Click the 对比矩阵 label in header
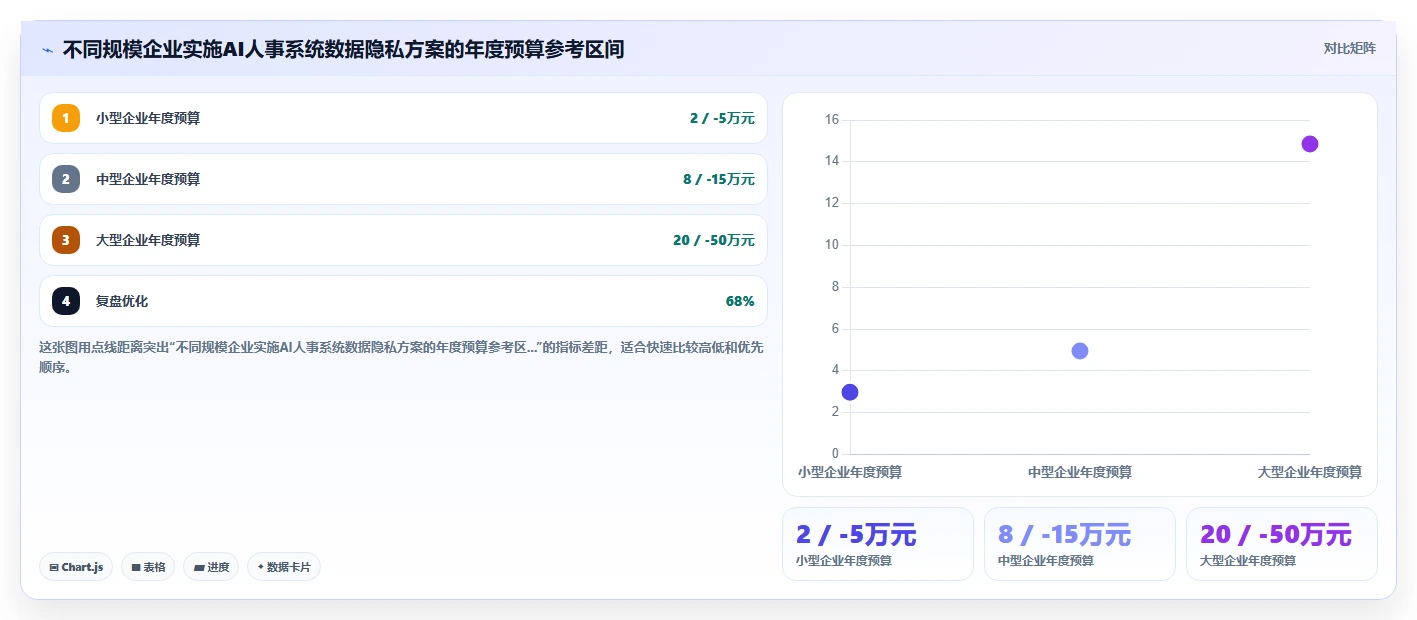Screen dimensions: 1417x620 point(1350,48)
